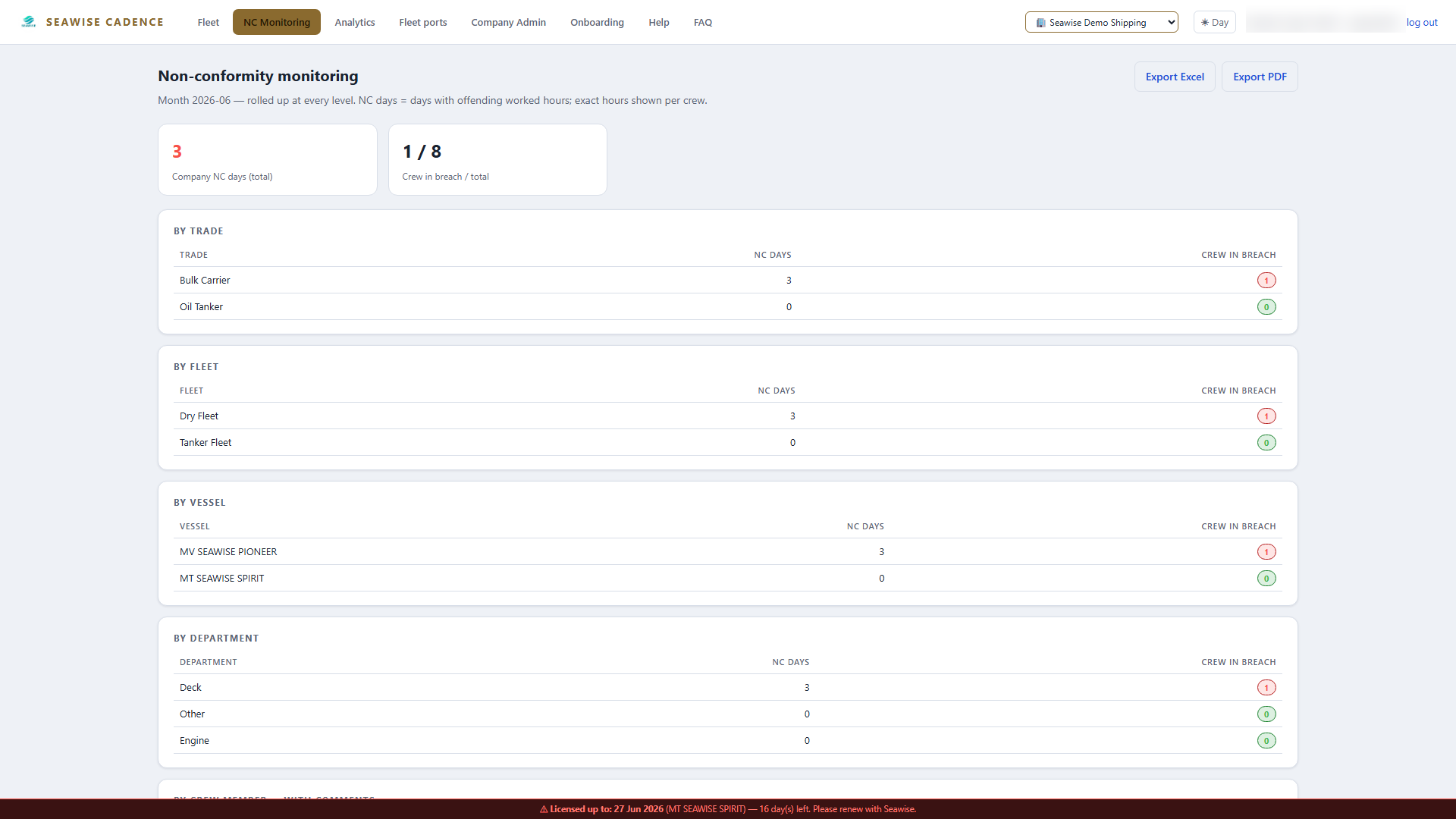The image size is (1456, 819).
Task: Click the Seawise Cadence logo icon
Action: (29, 22)
